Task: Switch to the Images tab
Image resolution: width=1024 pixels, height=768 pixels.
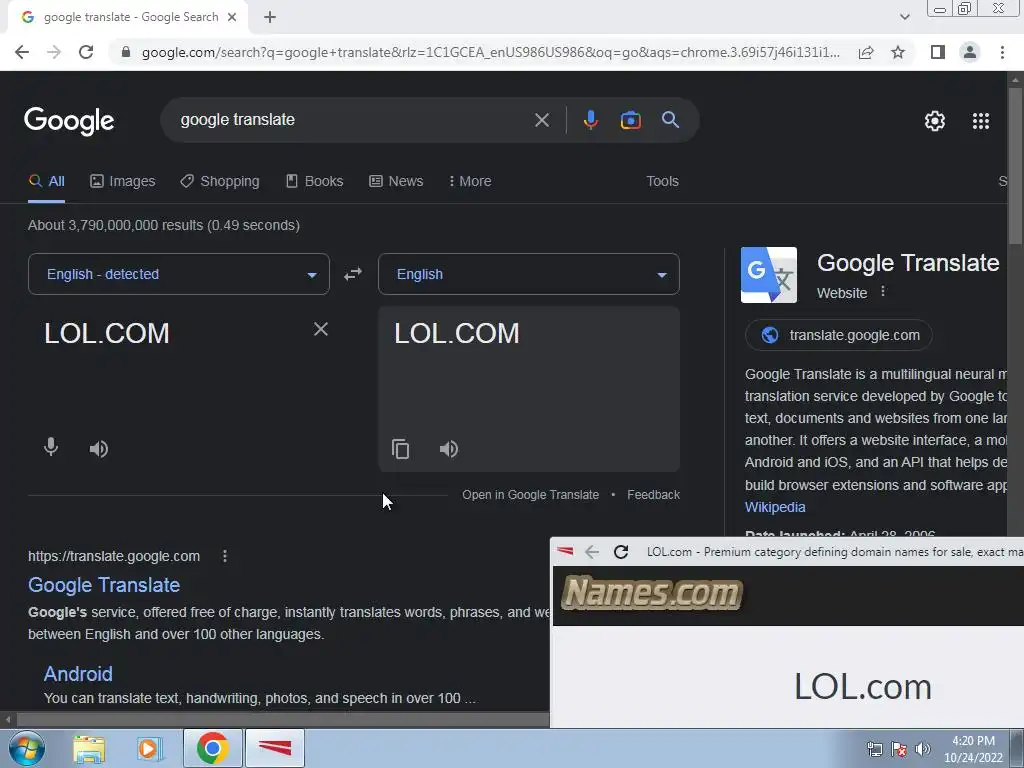Action: (123, 181)
